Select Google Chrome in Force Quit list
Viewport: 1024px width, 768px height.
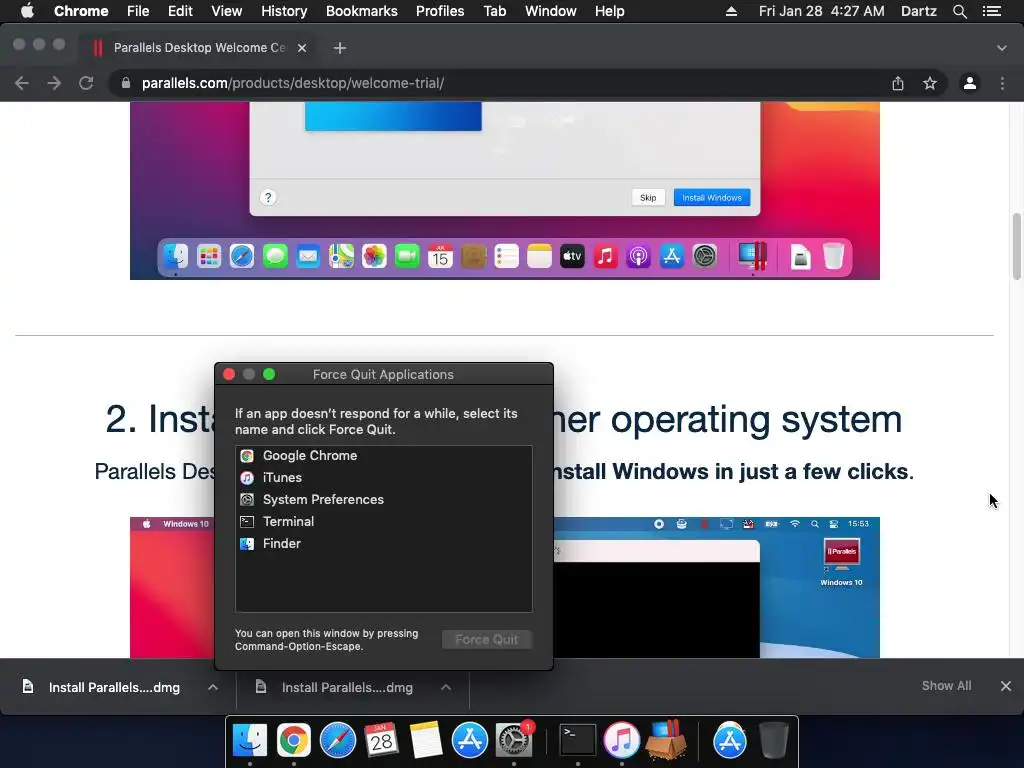(383, 456)
